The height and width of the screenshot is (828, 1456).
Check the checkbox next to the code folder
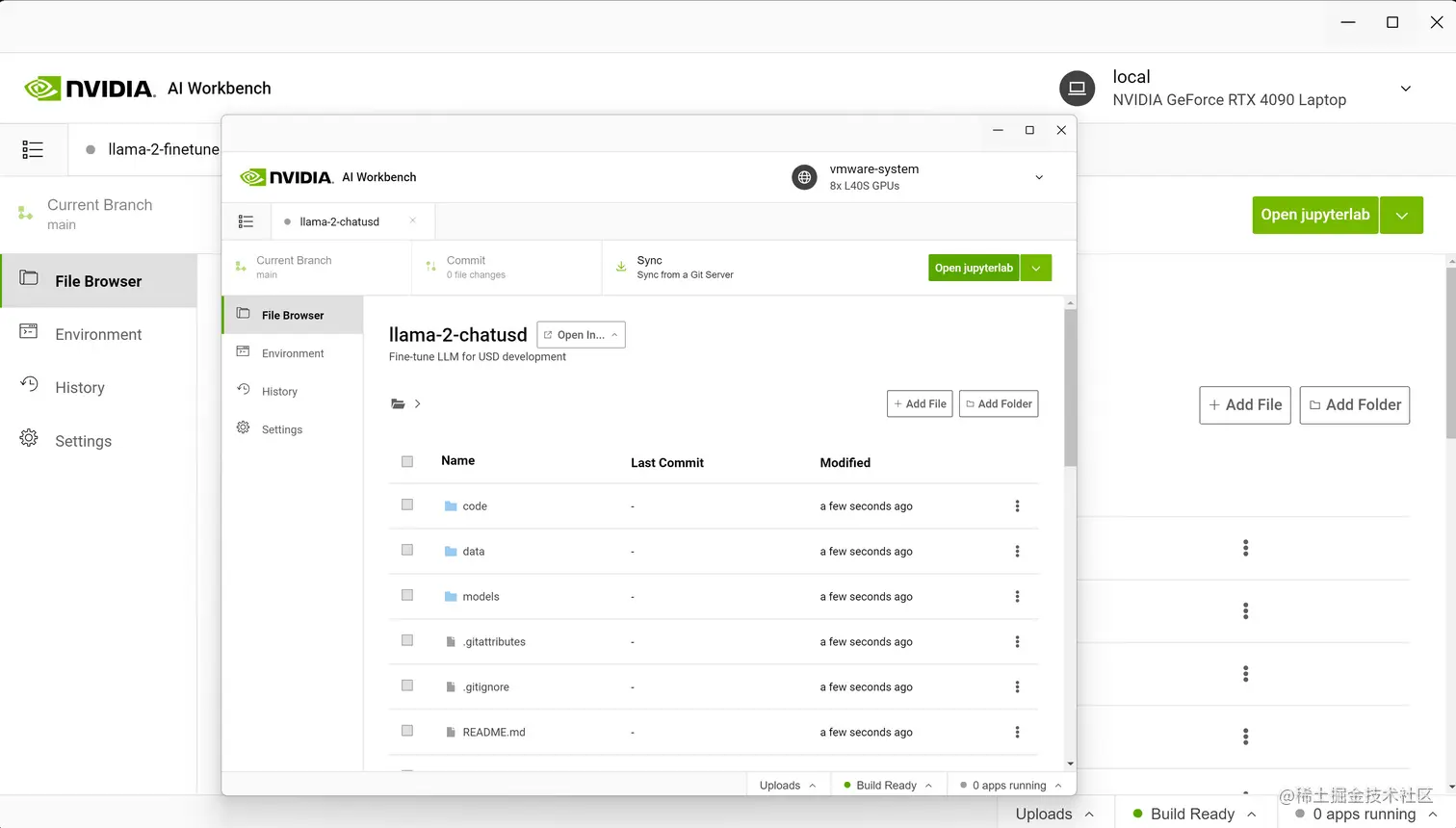click(406, 505)
